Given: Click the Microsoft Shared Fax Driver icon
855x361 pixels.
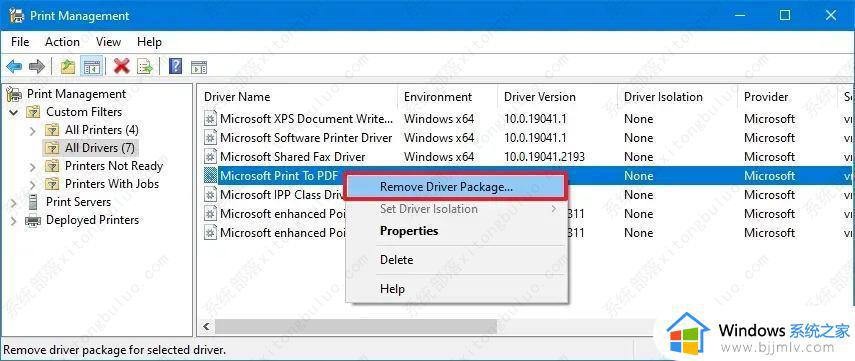Looking at the screenshot, I should click(x=210, y=157).
